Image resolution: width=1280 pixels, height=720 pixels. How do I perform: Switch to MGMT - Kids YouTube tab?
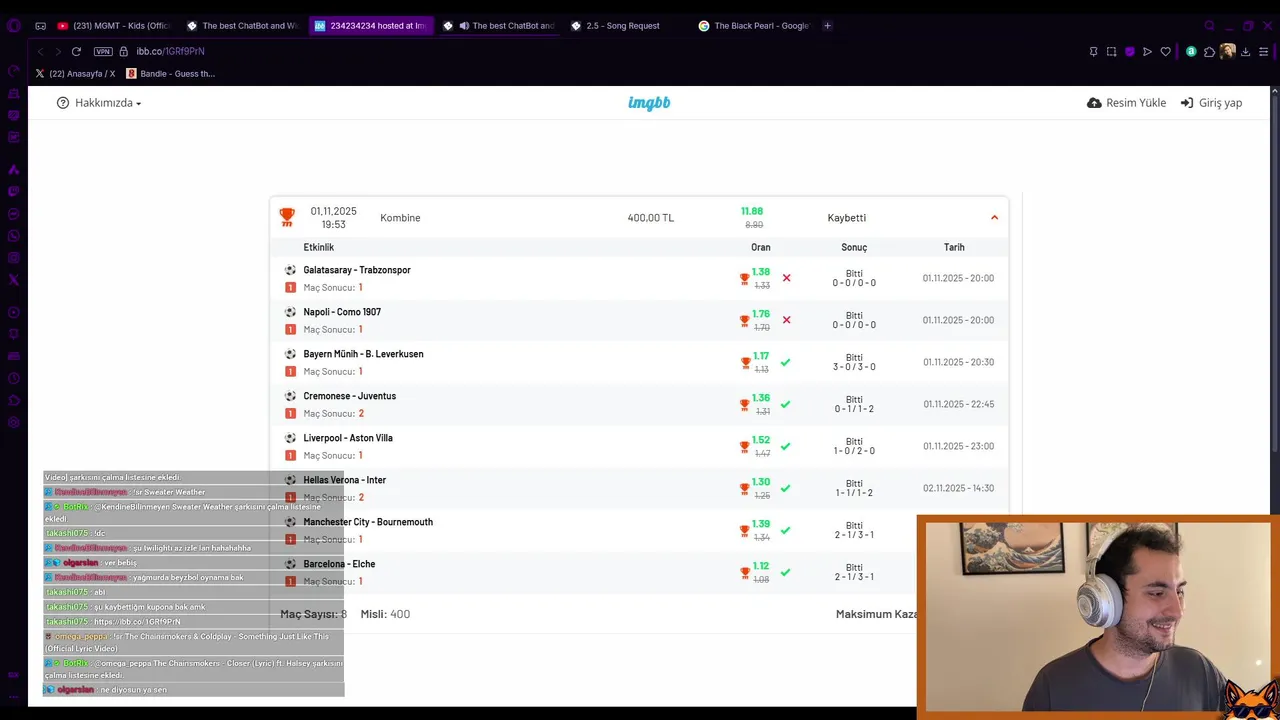point(114,26)
